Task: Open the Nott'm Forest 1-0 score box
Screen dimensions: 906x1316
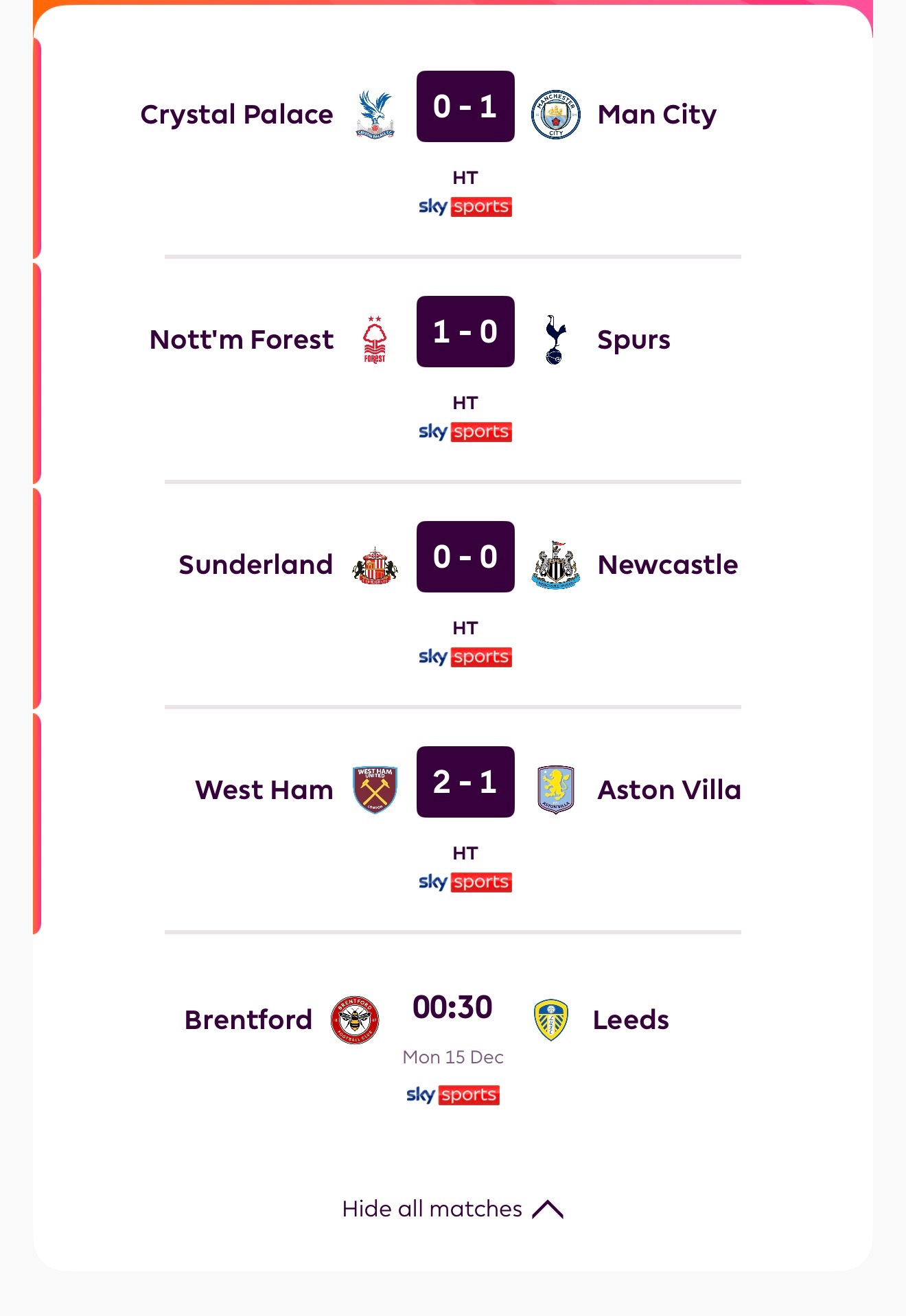Action: [465, 332]
